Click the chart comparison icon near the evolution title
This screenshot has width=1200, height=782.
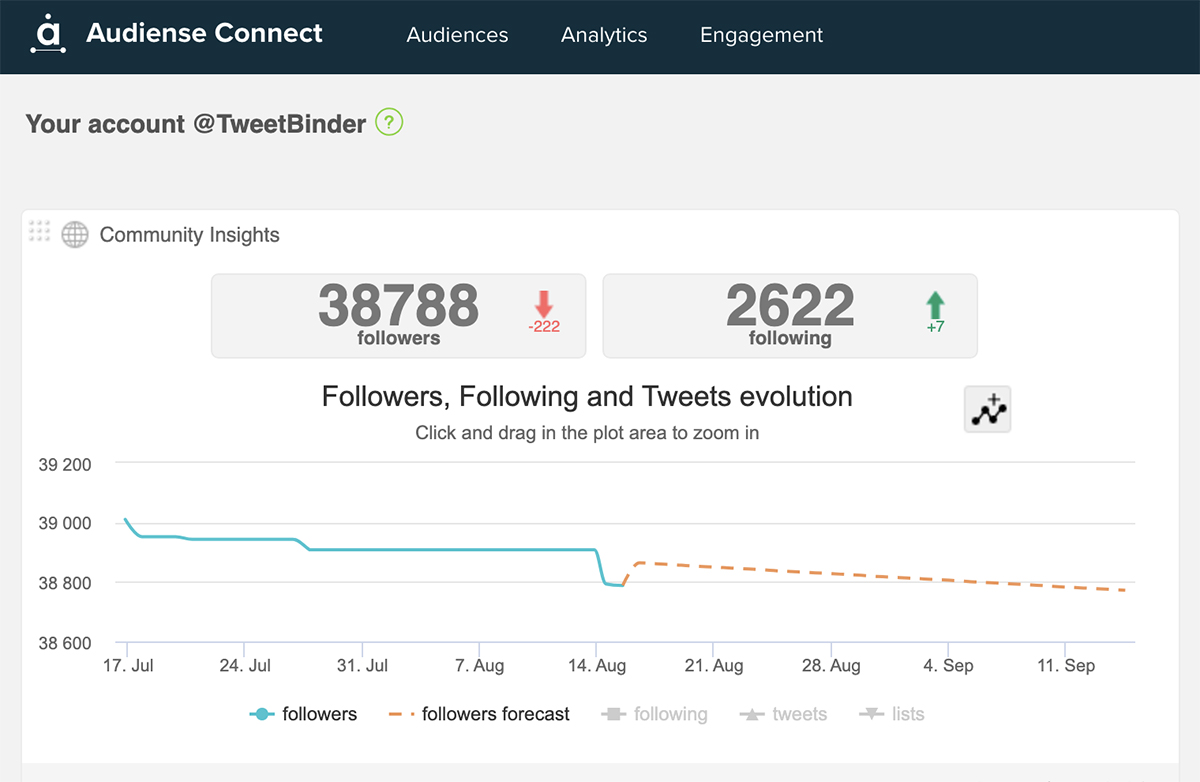[986, 409]
